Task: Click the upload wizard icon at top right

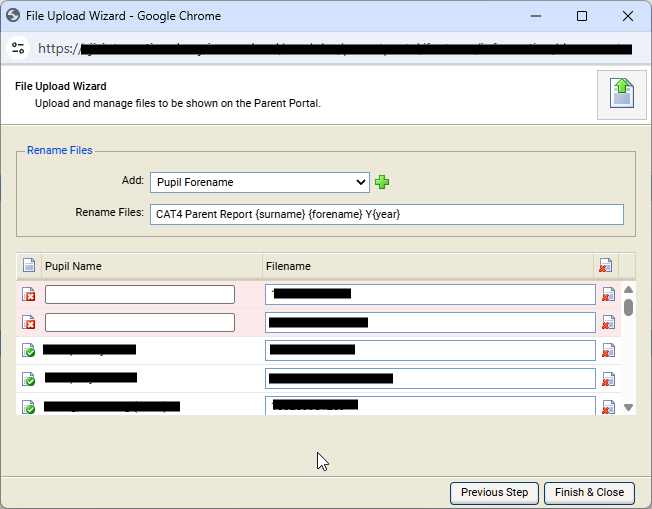Action: [x=621, y=95]
